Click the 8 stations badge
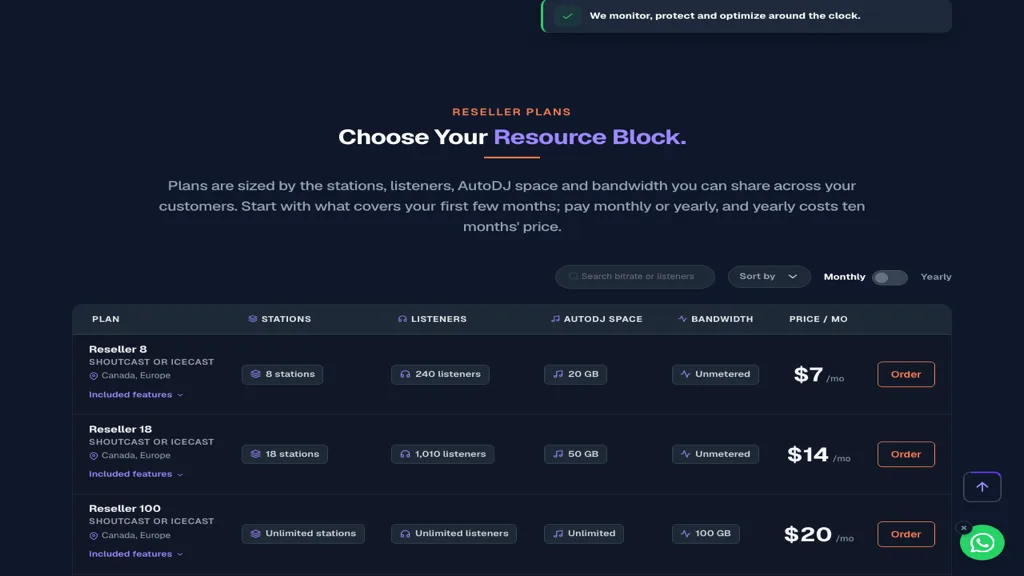The width and height of the screenshot is (1024, 576). 282,374
